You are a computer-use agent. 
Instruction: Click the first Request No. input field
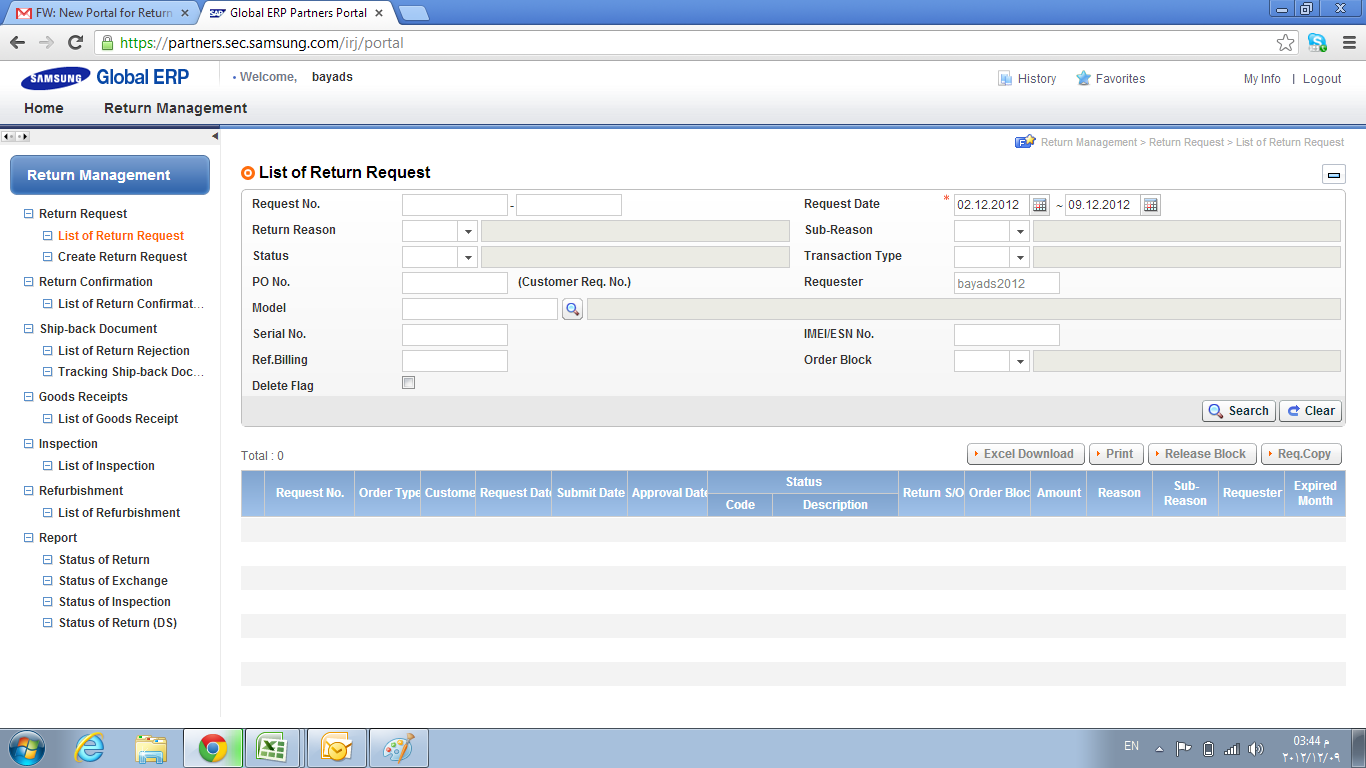pos(455,205)
